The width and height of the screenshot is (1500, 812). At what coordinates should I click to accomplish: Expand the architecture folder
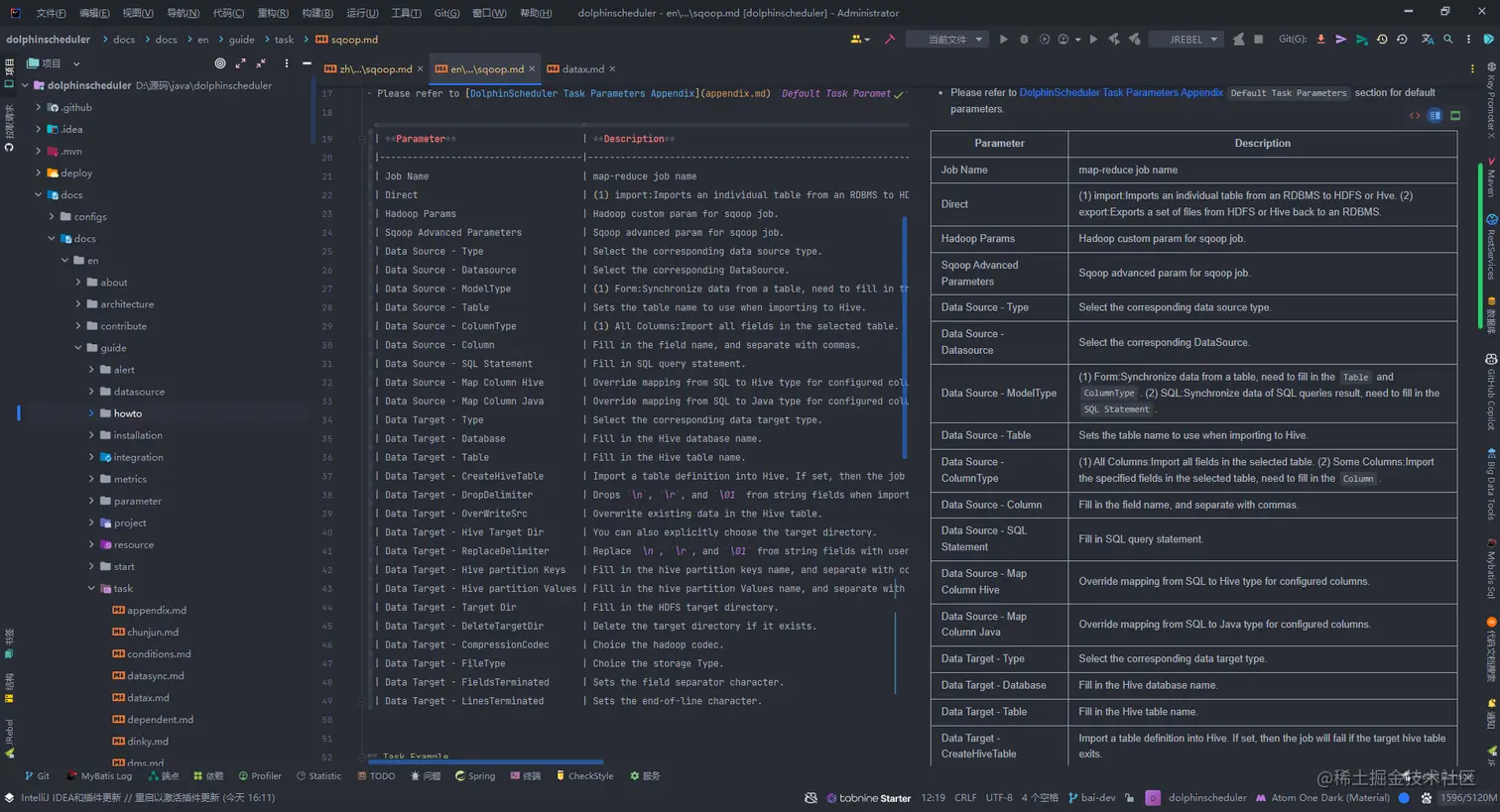[x=78, y=304]
